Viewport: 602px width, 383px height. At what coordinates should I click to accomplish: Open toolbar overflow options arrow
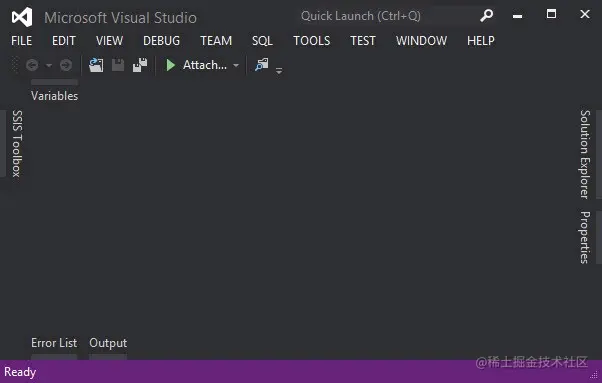click(279, 71)
